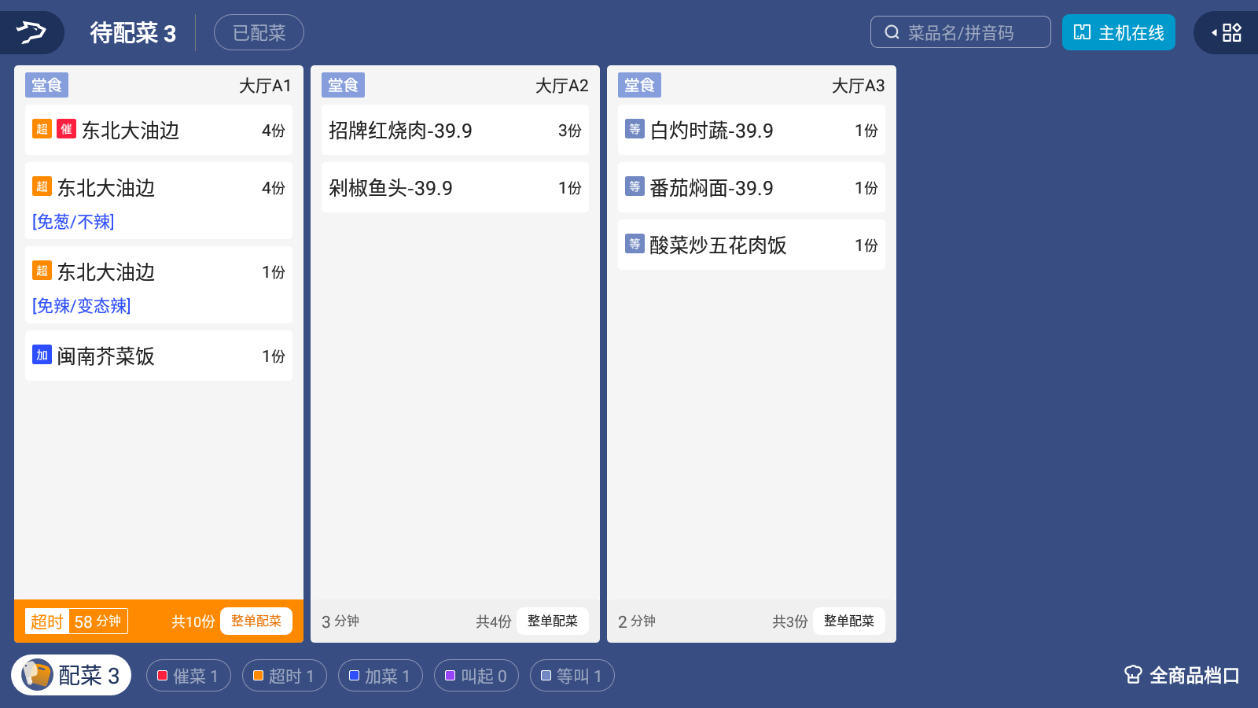Screen dimensions: 1258x708
Task: Click 堂食 badge on 大厅A2 card
Action: click(343, 85)
